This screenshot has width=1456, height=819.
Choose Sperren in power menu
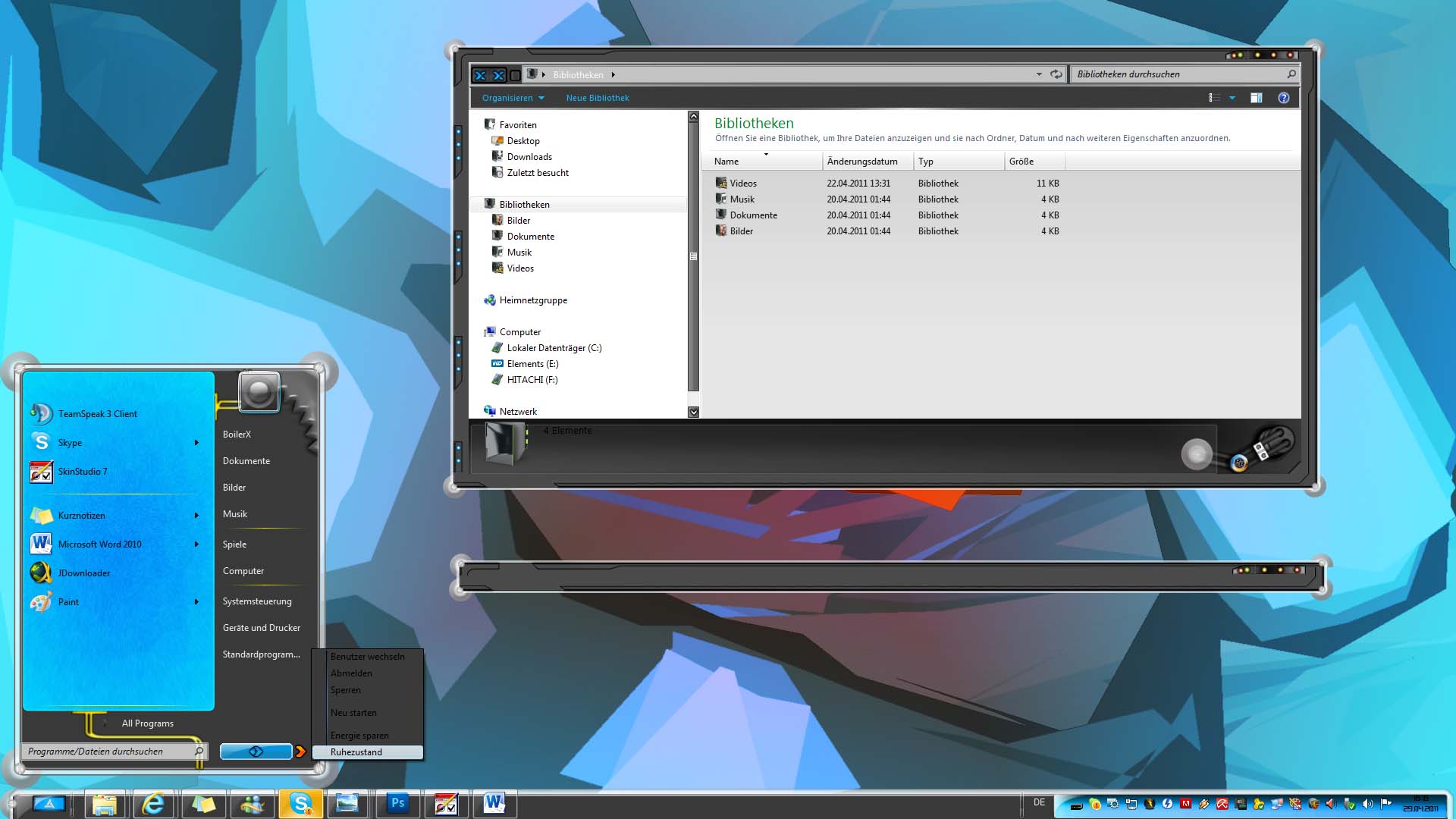tap(369, 690)
